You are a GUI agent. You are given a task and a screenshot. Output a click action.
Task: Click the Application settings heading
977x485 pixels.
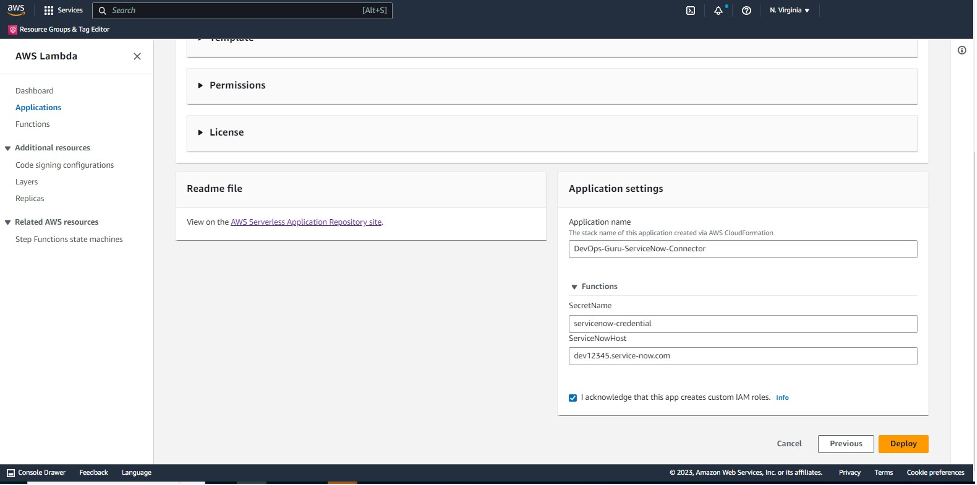[x=616, y=189]
